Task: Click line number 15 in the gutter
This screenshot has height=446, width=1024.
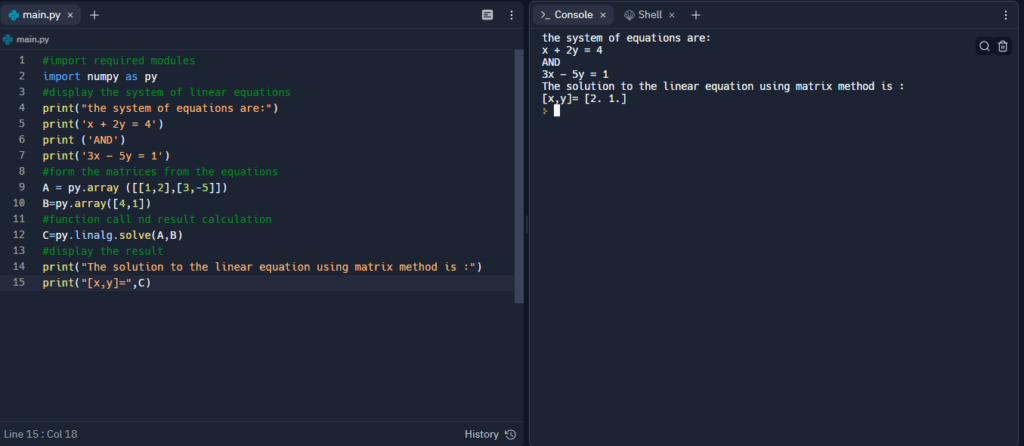Action: [x=19, y=283]
